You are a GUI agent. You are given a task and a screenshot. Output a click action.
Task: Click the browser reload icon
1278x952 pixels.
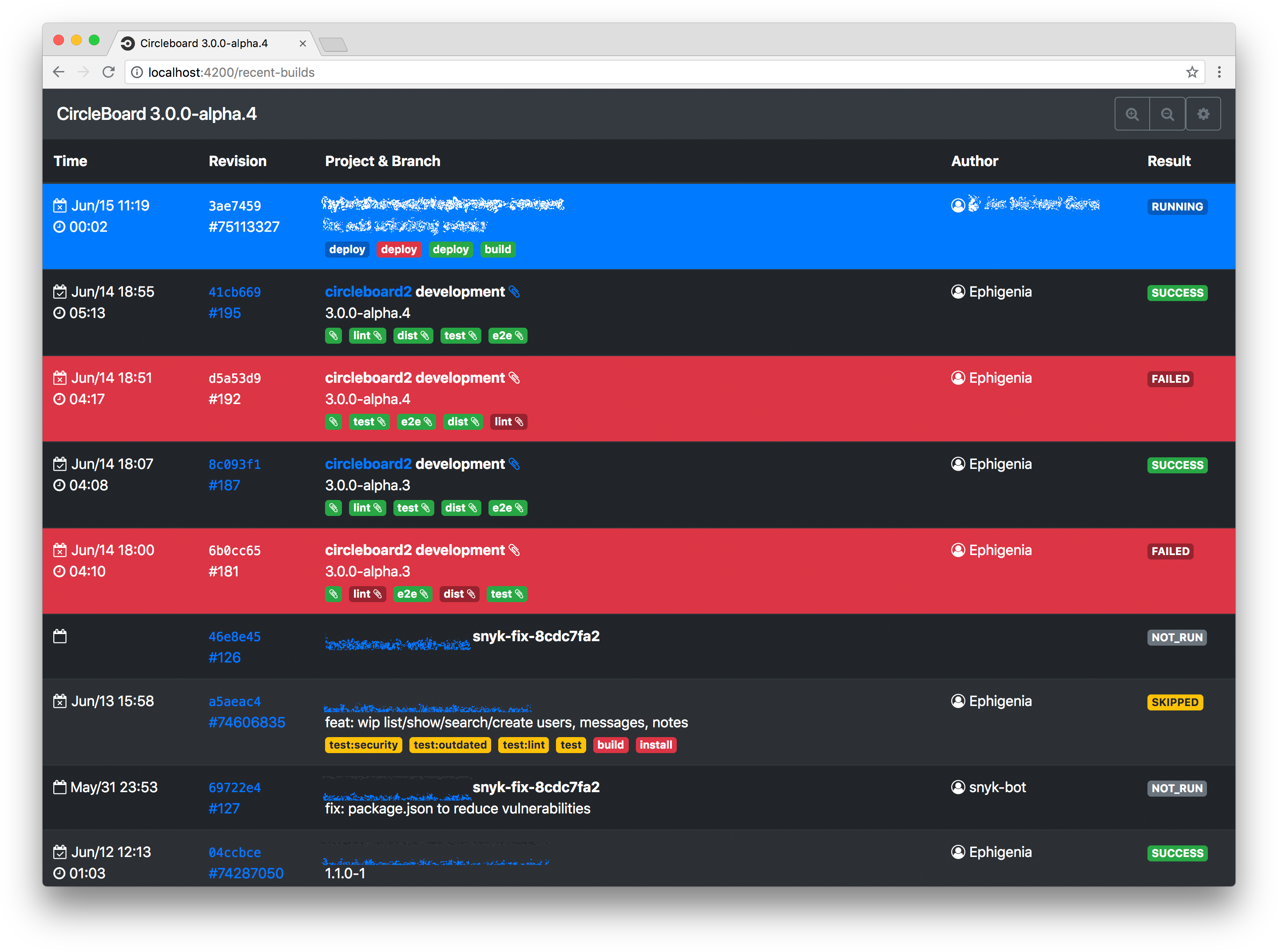click(x=108, y=72)
